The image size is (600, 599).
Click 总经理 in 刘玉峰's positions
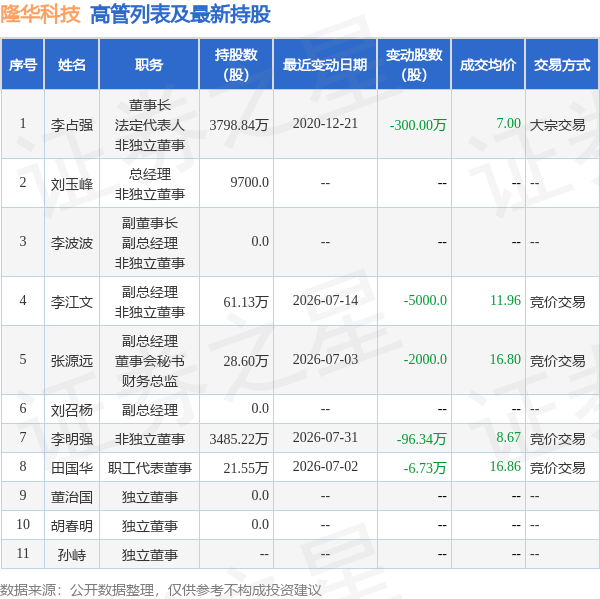(150, 174)
